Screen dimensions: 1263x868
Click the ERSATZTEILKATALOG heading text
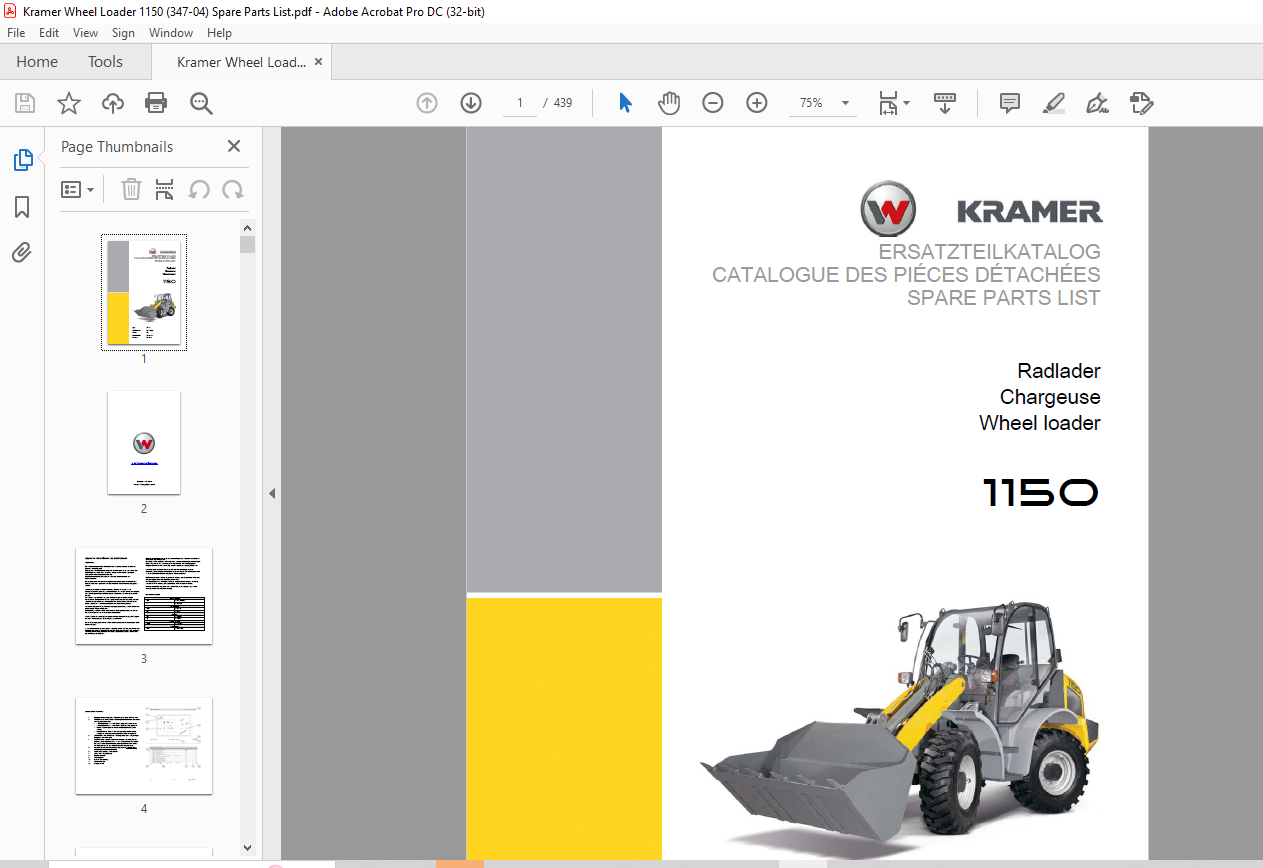pos(990,252)
